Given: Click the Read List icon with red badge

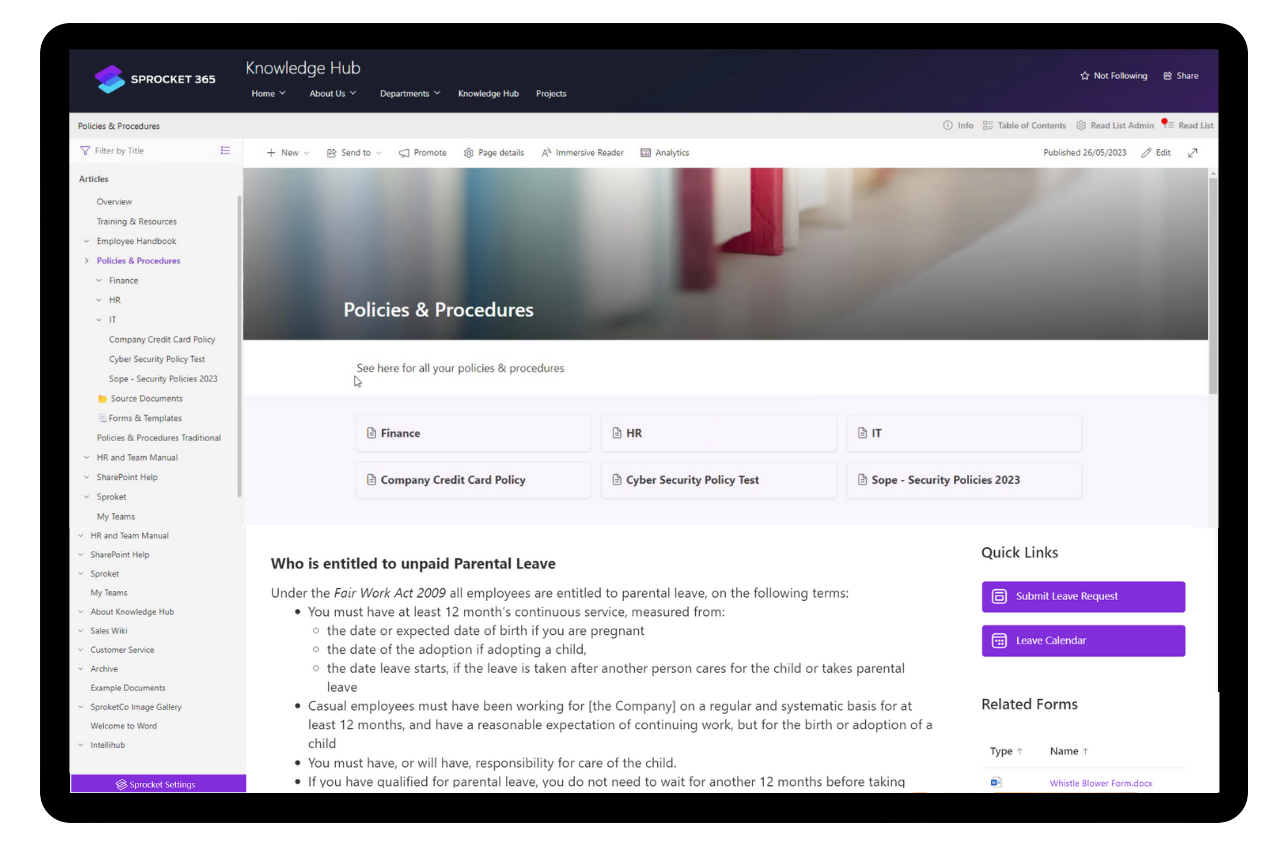Looking at the screenshot, I should (1169, 125).
